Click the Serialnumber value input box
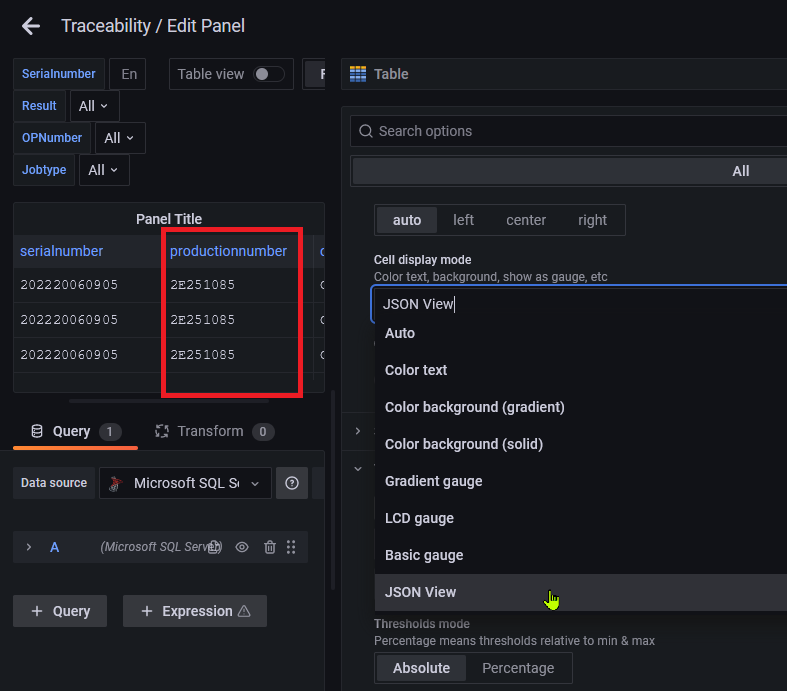 coord(127,74)
